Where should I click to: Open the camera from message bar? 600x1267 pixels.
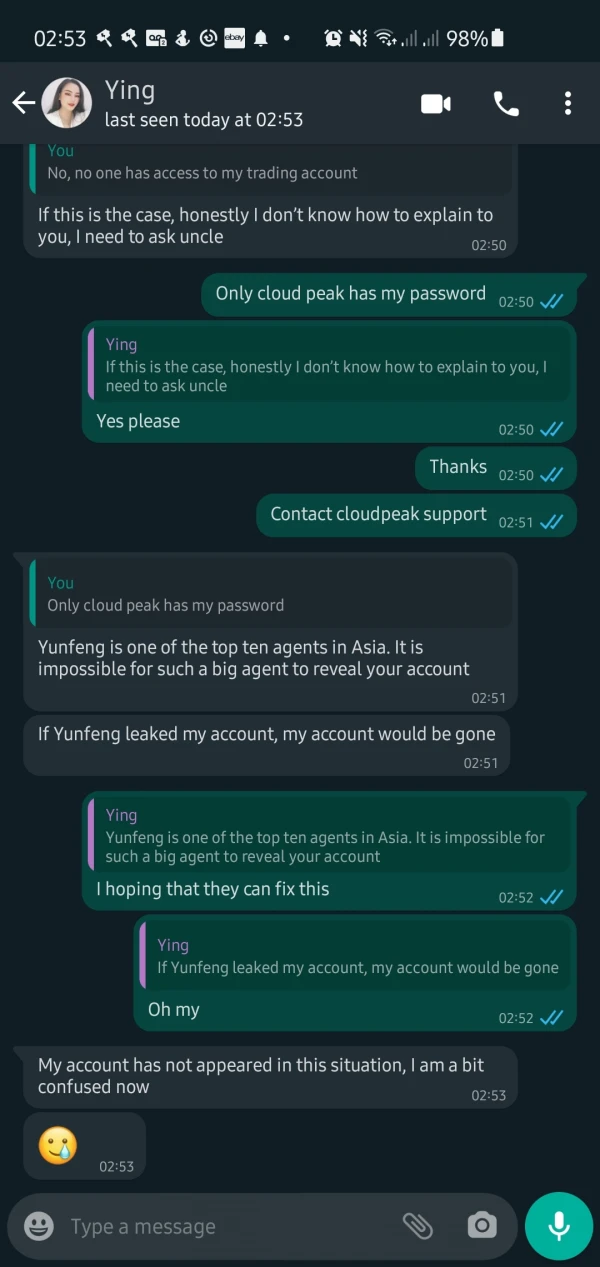point(481,1226)
